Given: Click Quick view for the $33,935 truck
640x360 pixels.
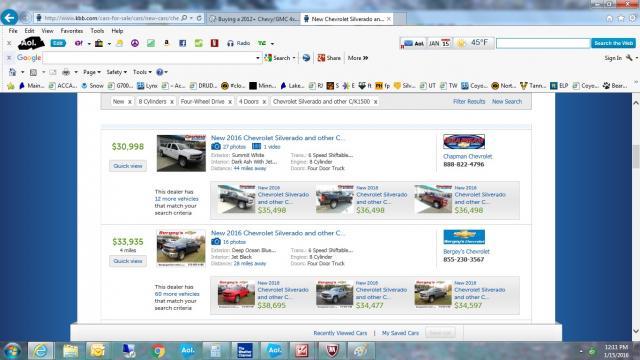Looking at the screenshot, I should coord(128,261).
